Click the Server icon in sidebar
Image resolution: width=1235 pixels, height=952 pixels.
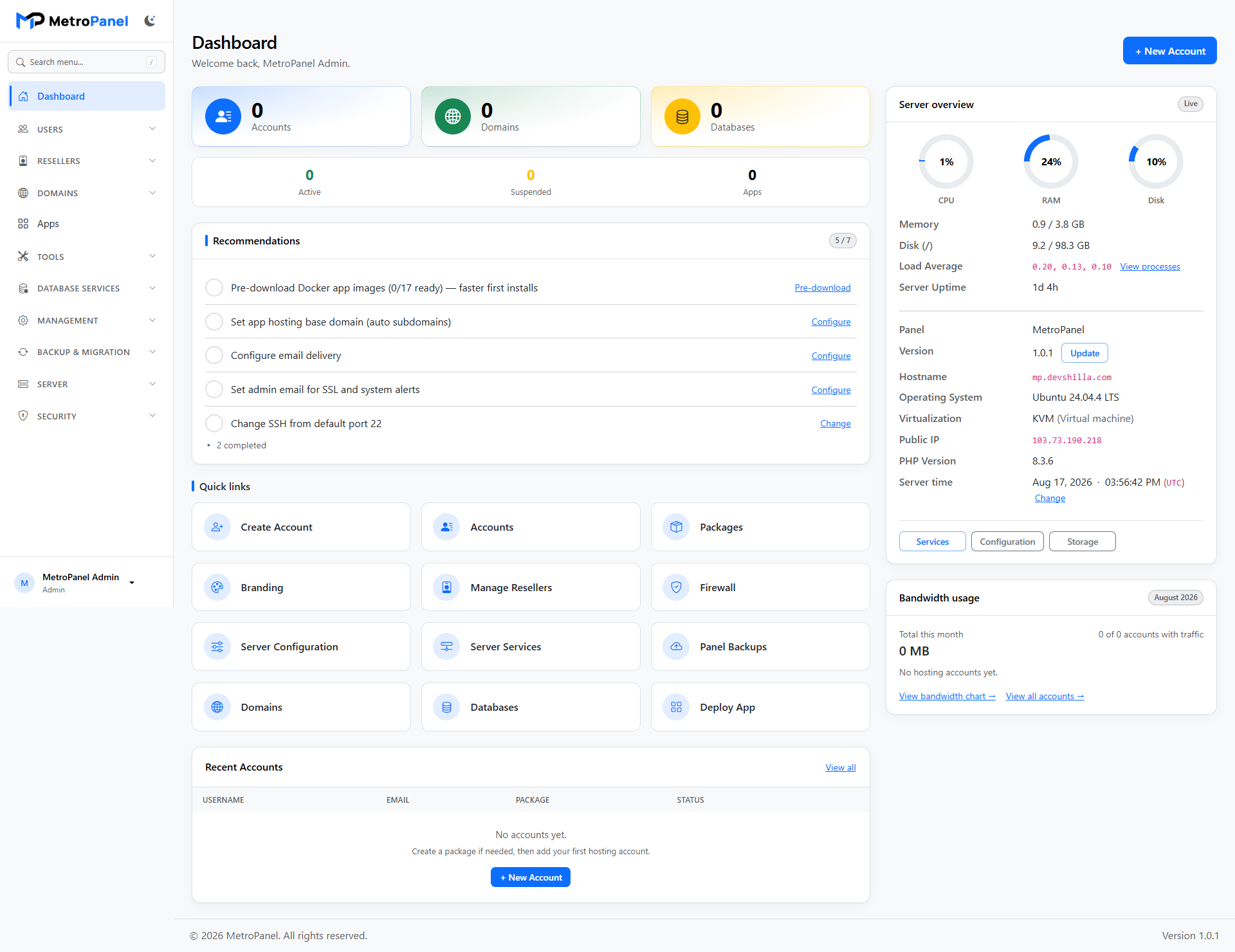coord(23,384)
